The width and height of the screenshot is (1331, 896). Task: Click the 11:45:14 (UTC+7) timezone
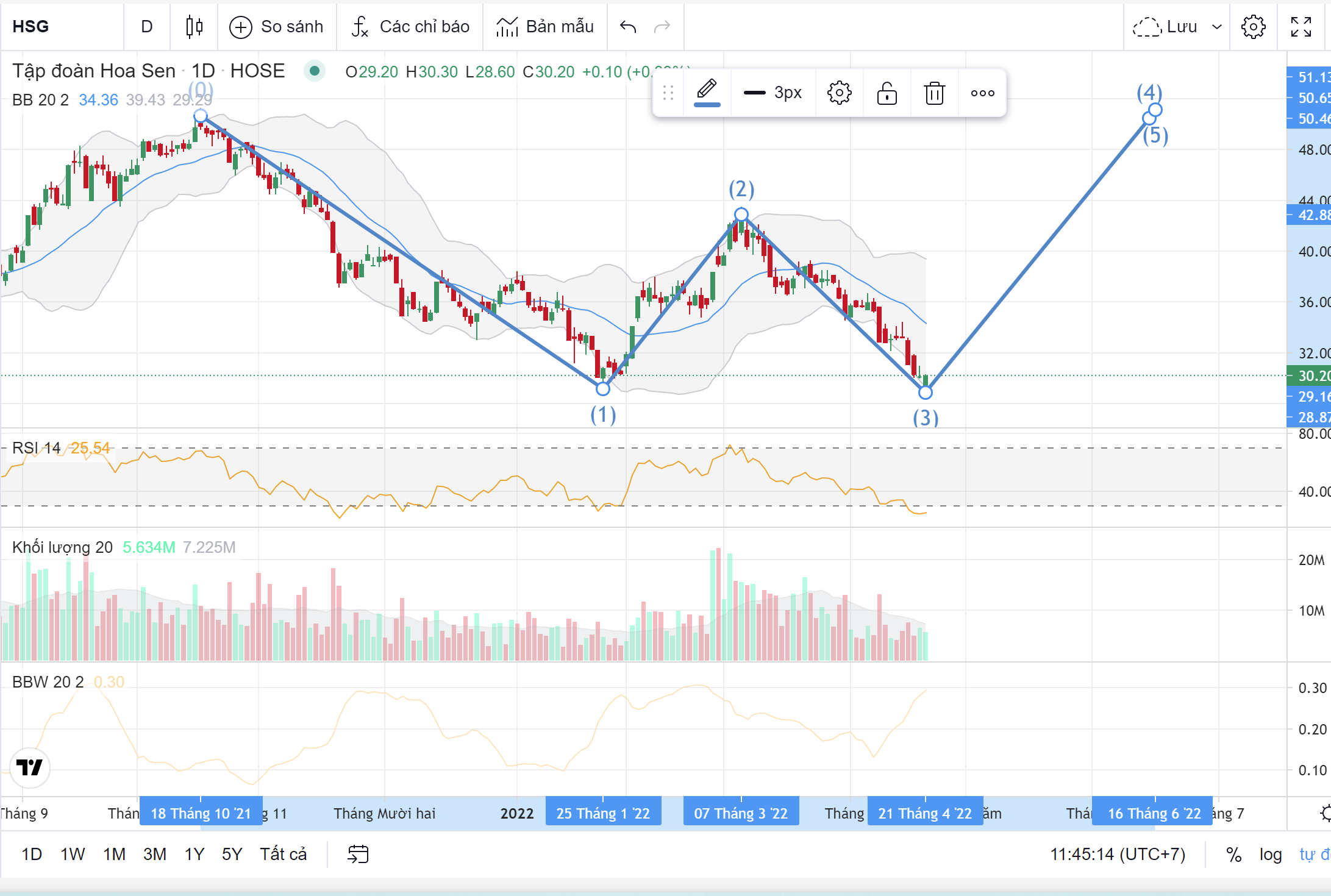click(x=1118, y=854)
